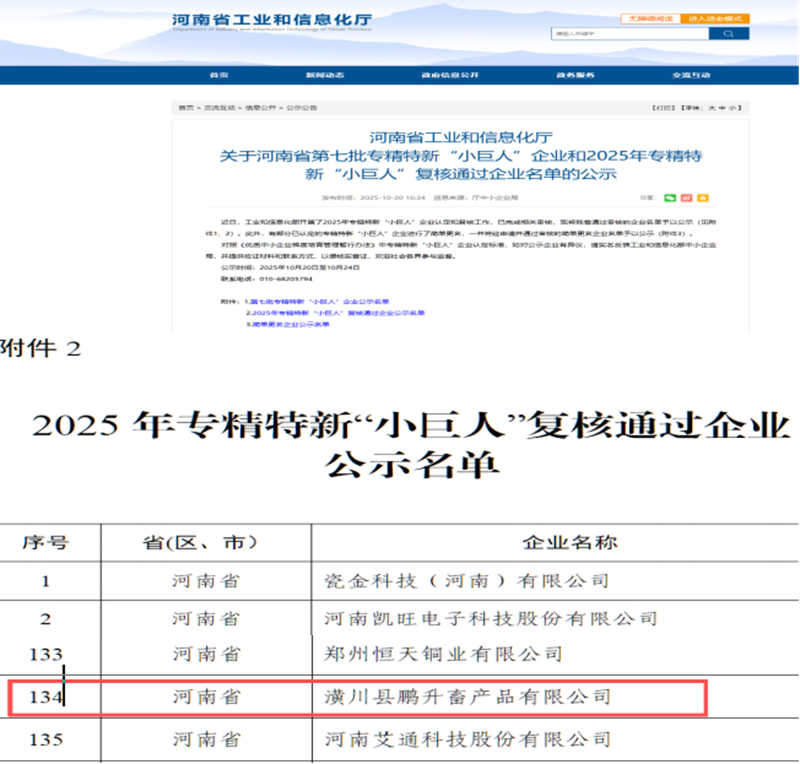
Task: Share the article via WeChat icon
Action: 671,198
